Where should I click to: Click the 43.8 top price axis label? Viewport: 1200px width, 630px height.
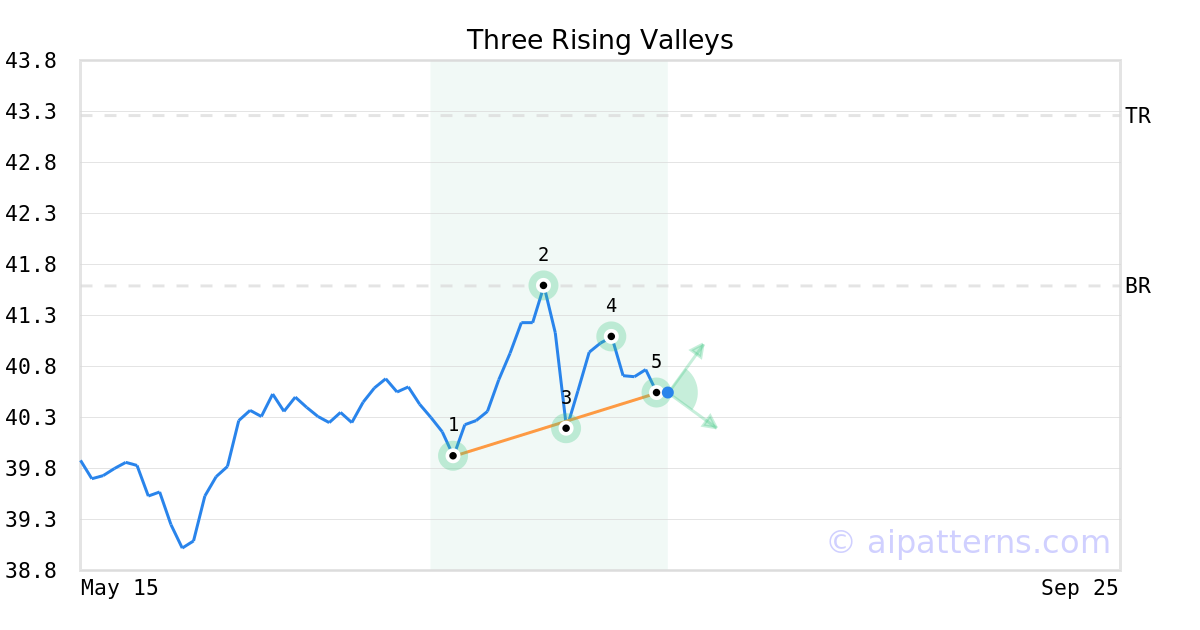[30, 61]
